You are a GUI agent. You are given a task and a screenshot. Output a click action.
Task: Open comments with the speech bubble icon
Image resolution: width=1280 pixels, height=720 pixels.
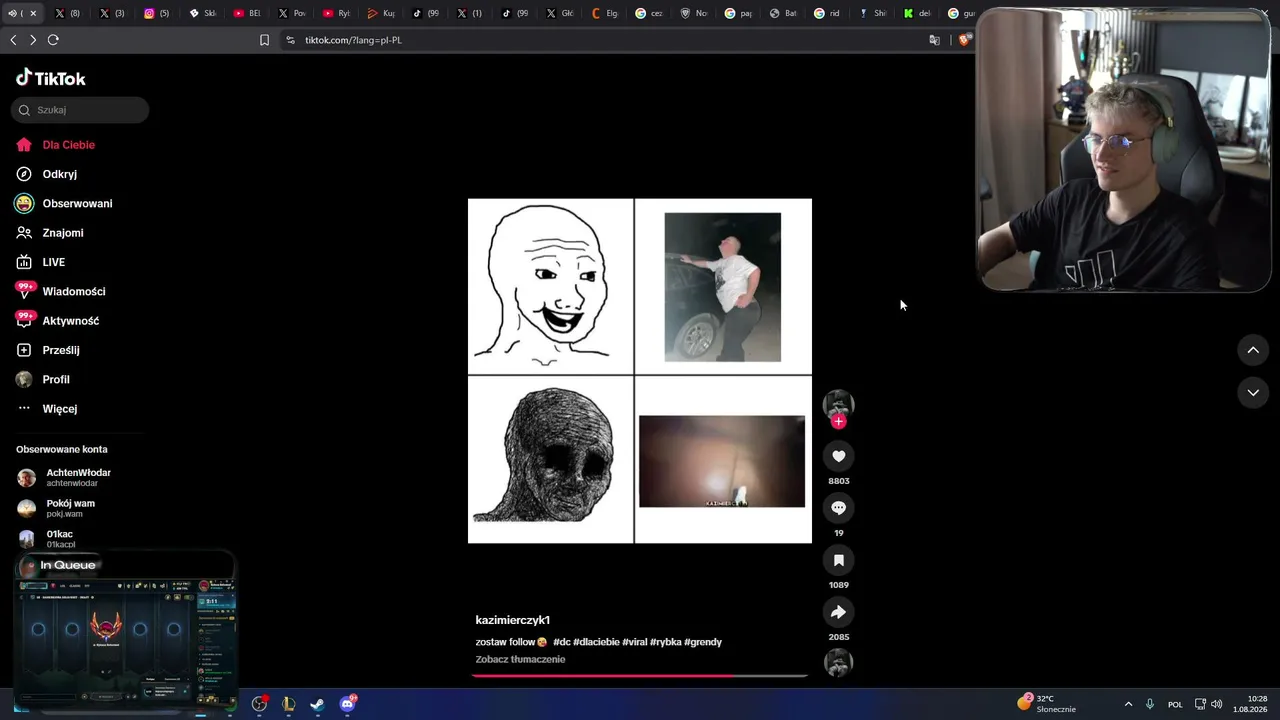pos(838,508)
